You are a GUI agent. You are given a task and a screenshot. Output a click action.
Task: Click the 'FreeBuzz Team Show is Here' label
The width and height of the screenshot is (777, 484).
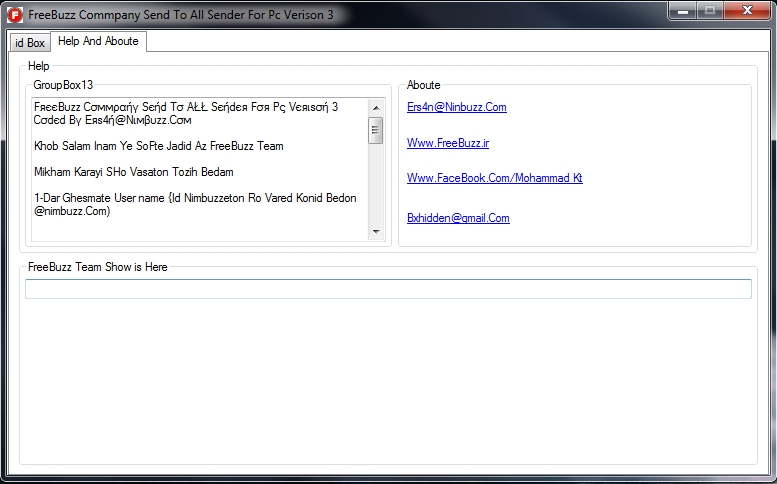tap(98, 267)
